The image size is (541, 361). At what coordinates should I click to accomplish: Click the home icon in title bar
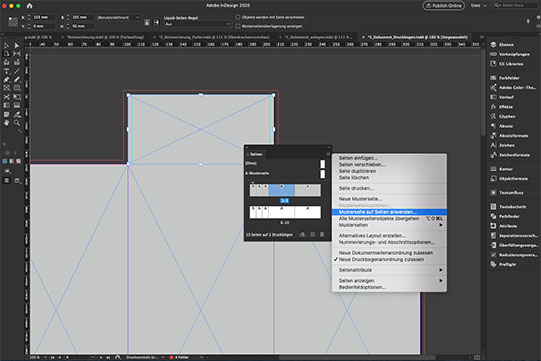30,6
